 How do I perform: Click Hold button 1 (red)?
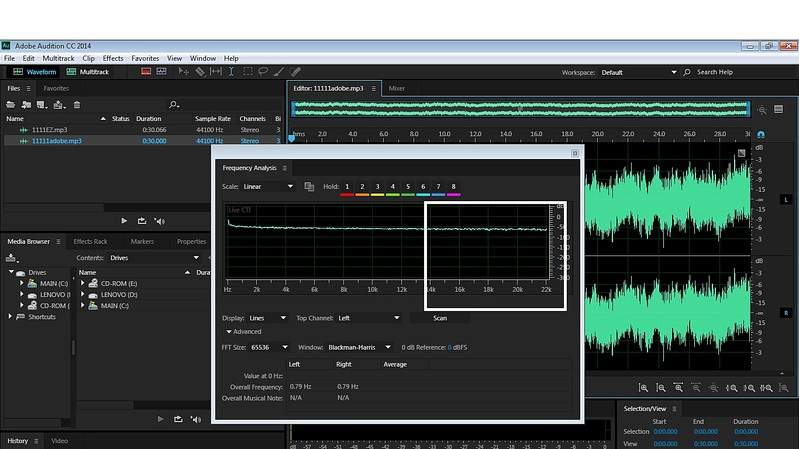point(347,187)
